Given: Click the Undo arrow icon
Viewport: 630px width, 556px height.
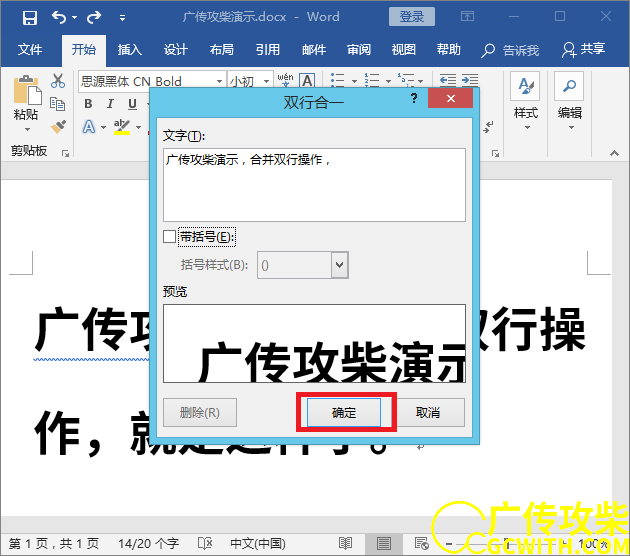Looking at the screenshot, I should pyautogui.click(x=59, y=17).
